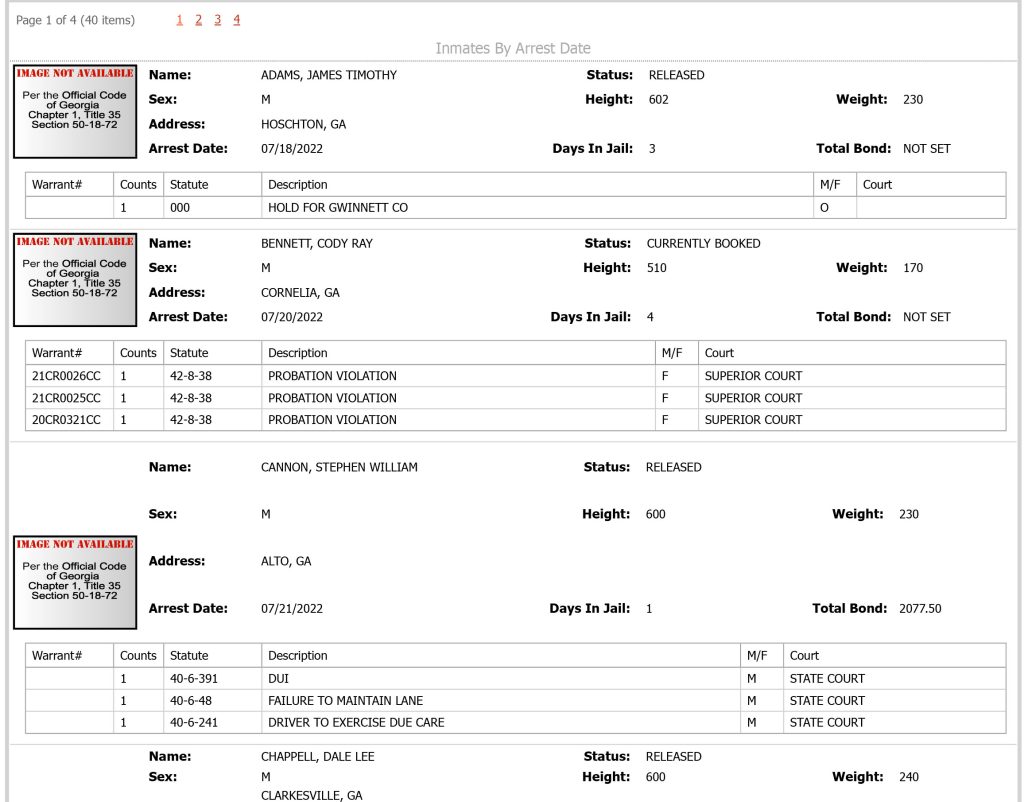Select the name ADAMS, JAMES TIMOTHY

[328, 75]
